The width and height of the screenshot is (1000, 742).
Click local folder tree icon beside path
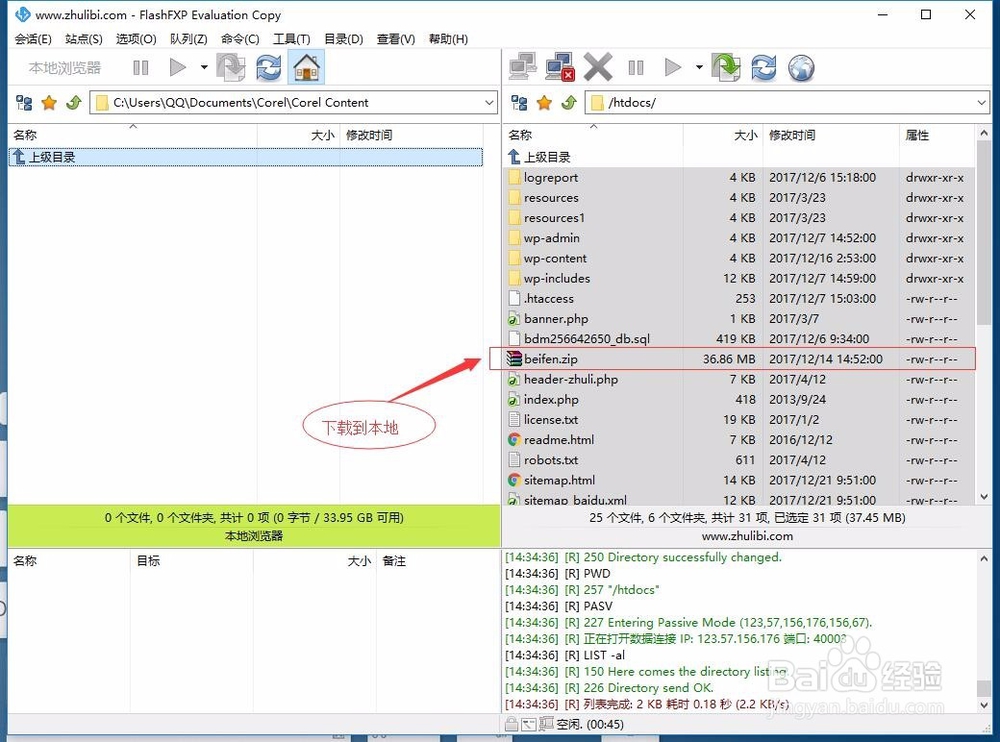24,102
